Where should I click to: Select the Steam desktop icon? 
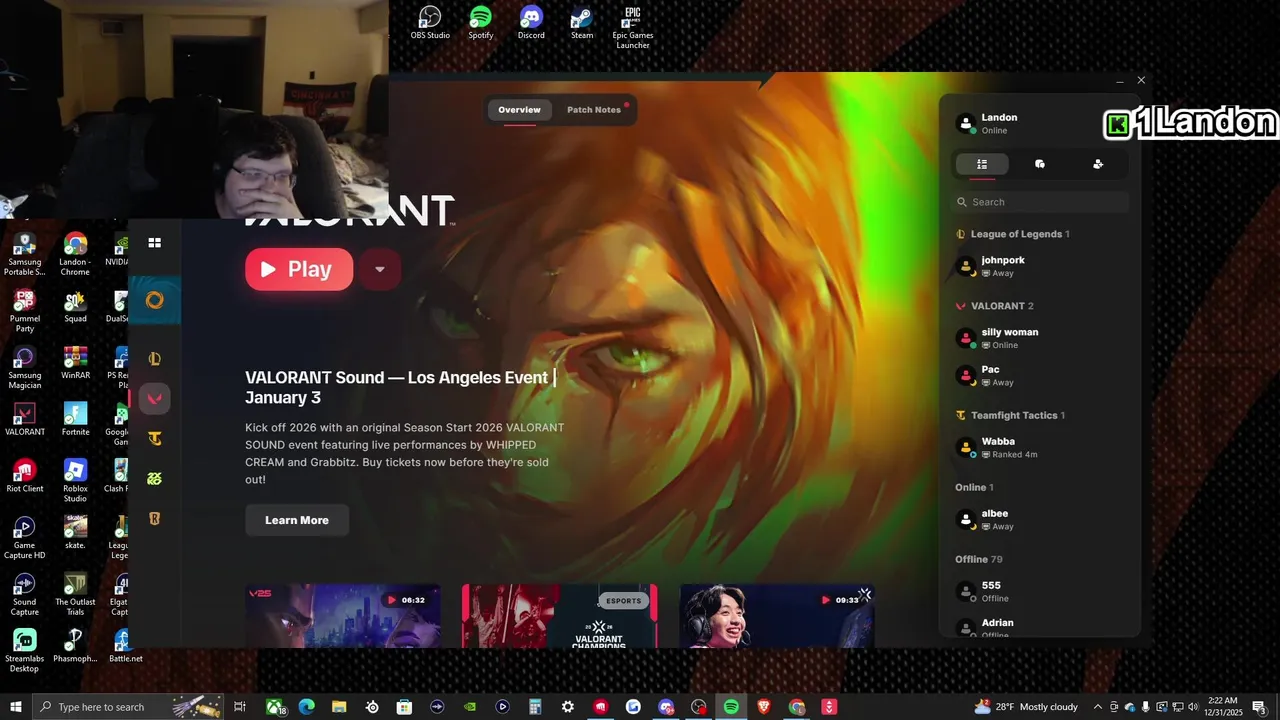point(582,22)
